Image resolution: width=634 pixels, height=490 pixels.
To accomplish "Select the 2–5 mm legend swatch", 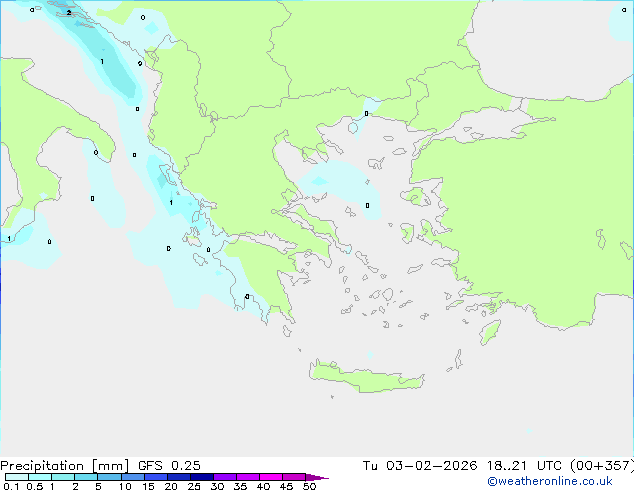I will tap(86, 477).
